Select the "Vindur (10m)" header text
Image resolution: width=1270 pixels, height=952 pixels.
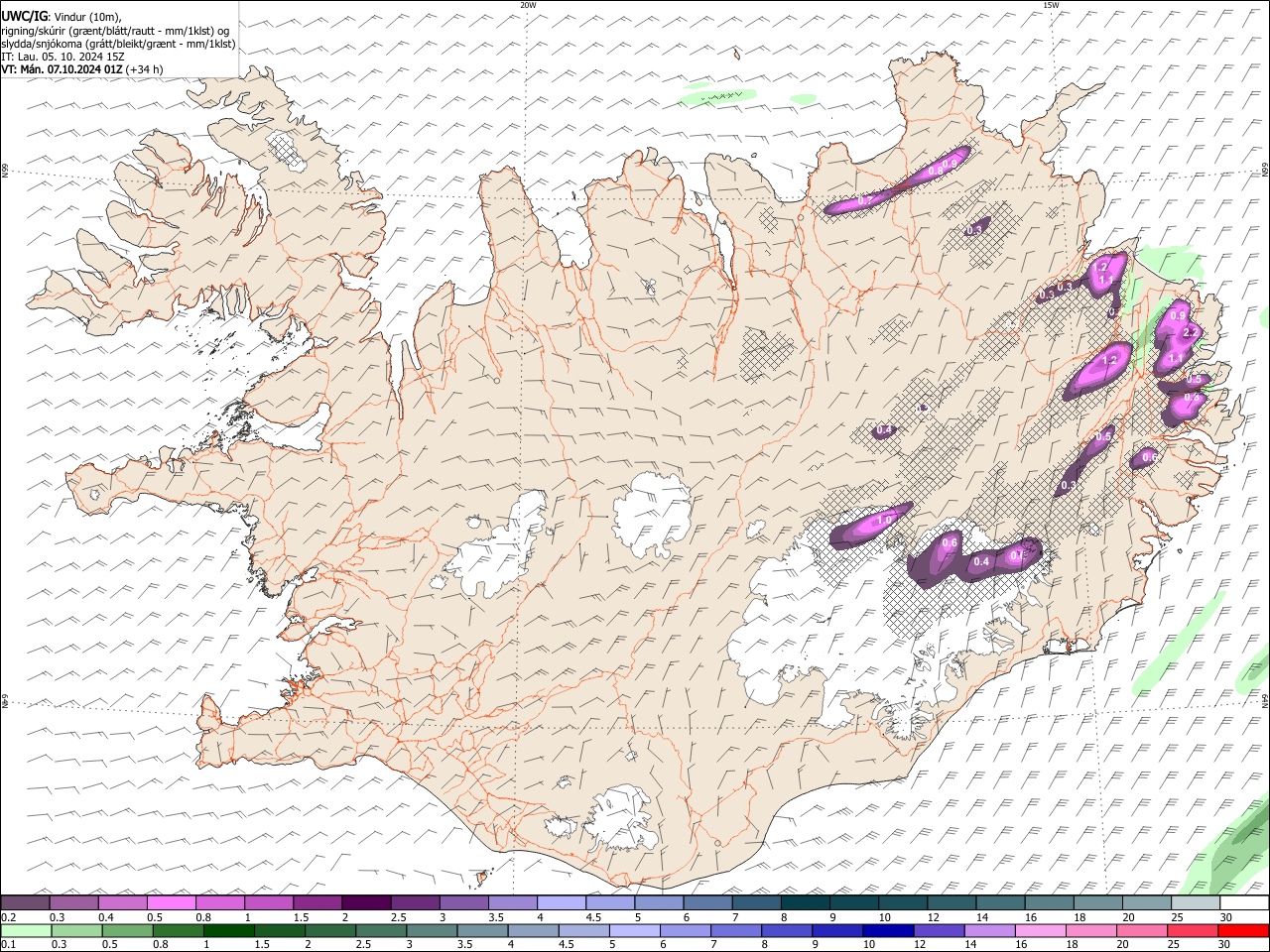click(89, 17)
